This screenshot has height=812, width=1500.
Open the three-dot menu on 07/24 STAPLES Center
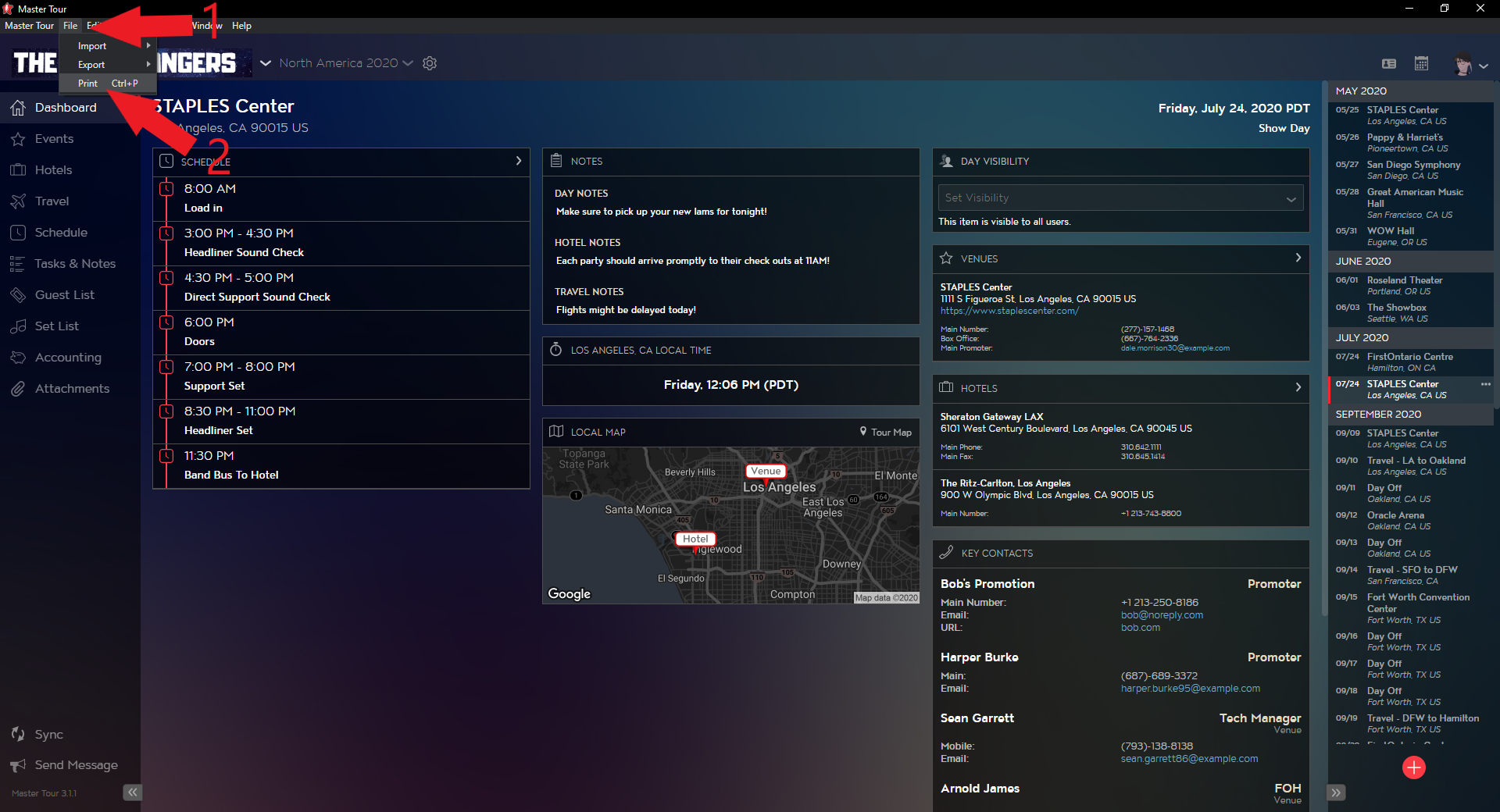click(1485, 384)
